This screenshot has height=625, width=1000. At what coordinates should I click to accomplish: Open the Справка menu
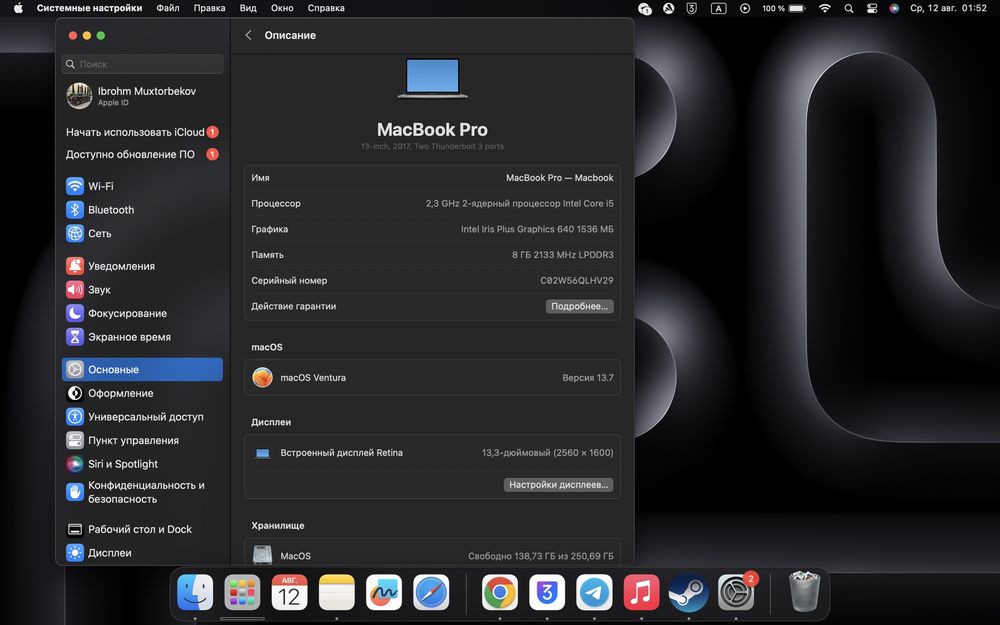326,8
